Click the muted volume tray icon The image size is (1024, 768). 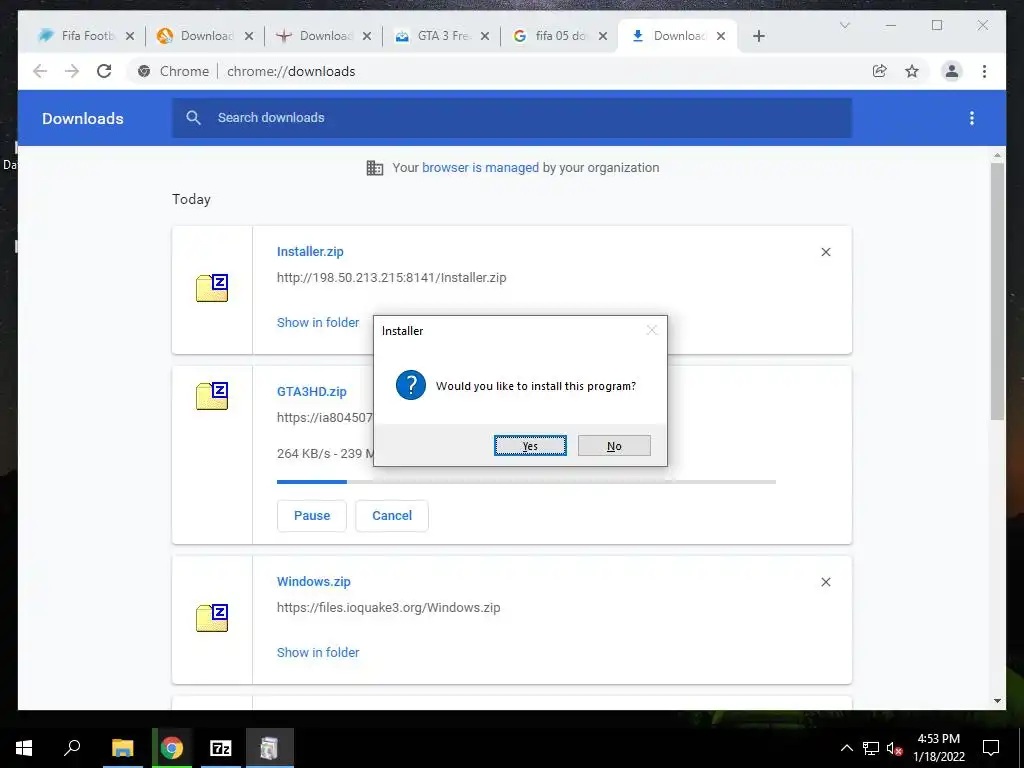894,748
